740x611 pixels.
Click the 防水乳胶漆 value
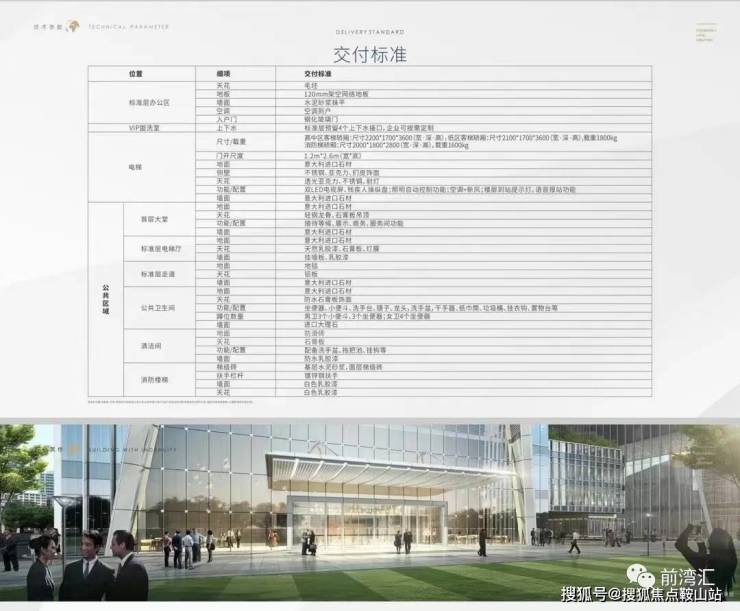tap(321, 359)
